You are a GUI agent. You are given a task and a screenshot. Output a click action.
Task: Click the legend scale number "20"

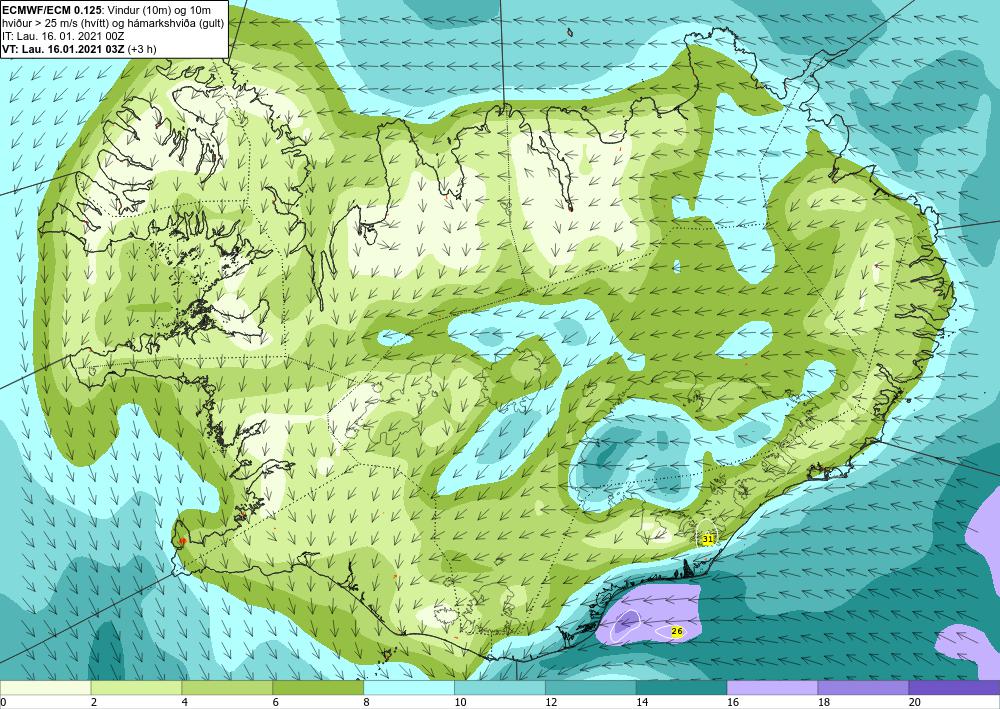coord(915,702)
